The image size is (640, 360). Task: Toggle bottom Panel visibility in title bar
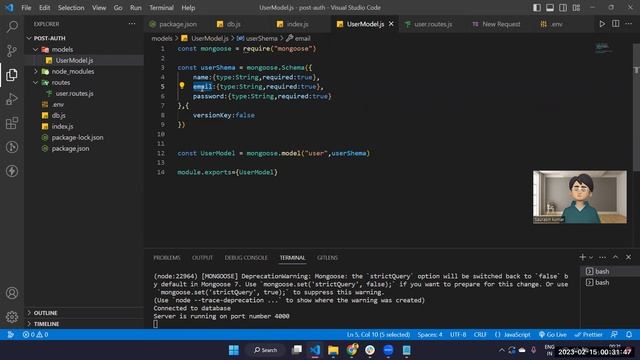[x=550, y=8]
